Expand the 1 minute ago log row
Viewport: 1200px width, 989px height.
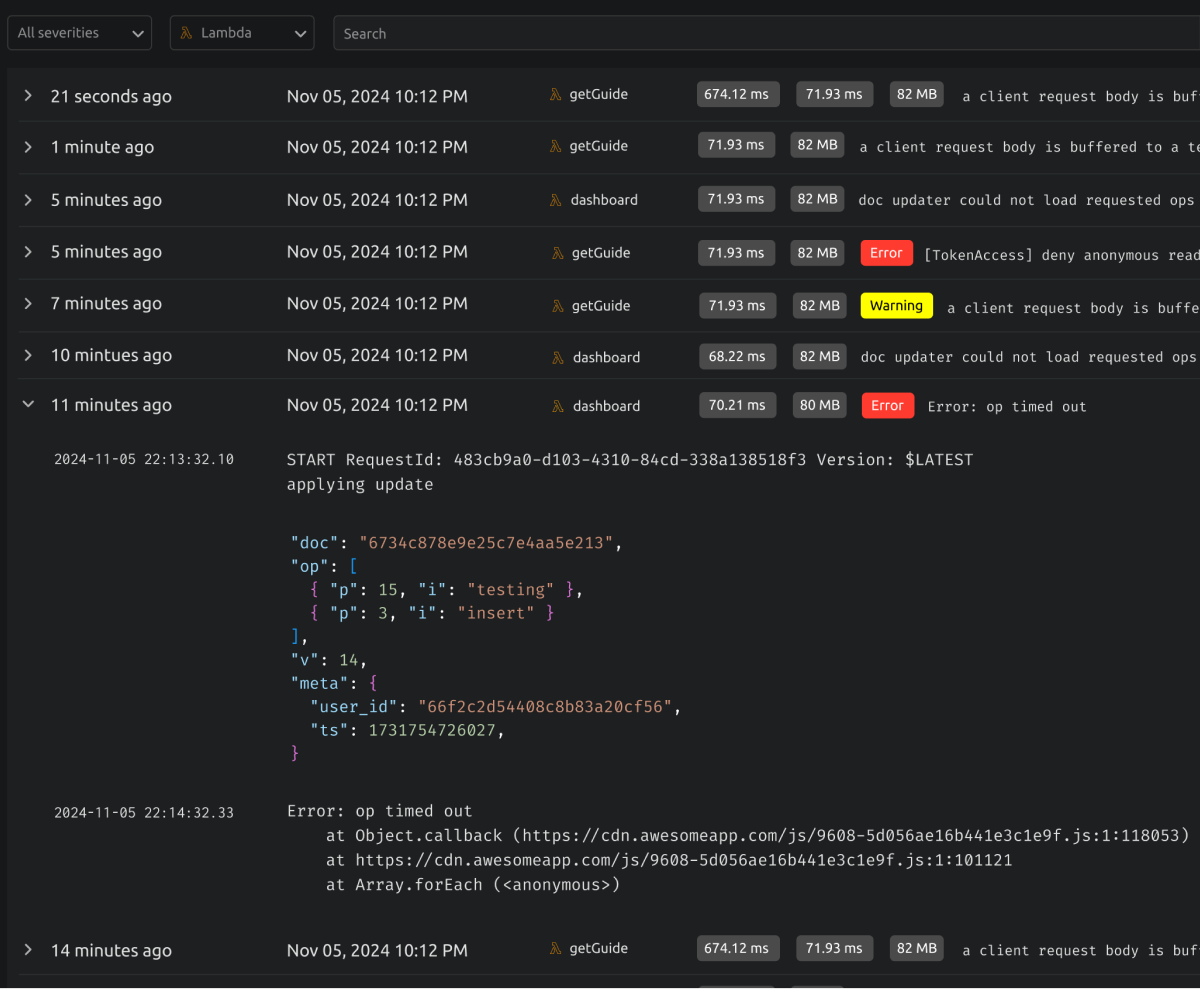pyautogui.click(x=28, y=147)
